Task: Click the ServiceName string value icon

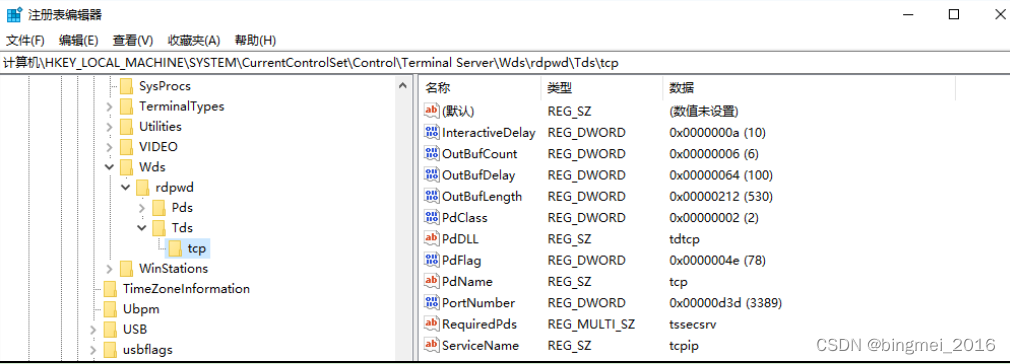Action: pyautogui.click(x=432, y=345)
